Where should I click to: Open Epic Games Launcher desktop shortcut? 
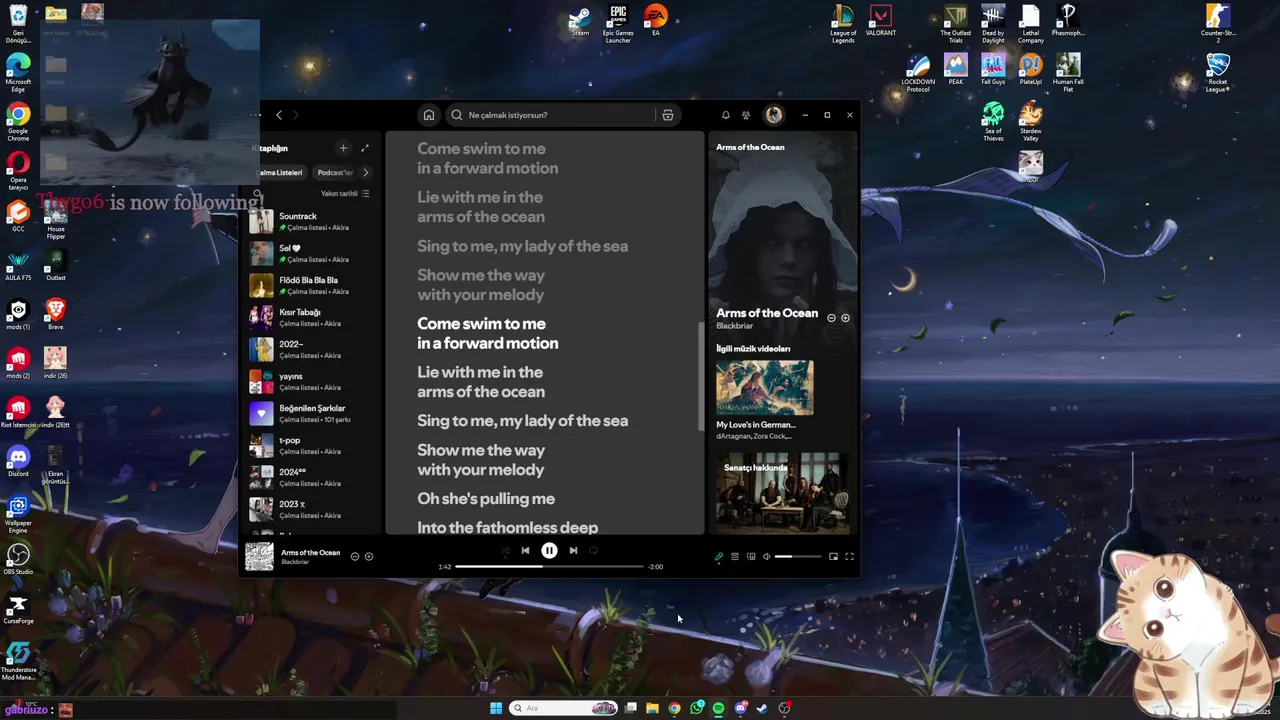point(618,24)
